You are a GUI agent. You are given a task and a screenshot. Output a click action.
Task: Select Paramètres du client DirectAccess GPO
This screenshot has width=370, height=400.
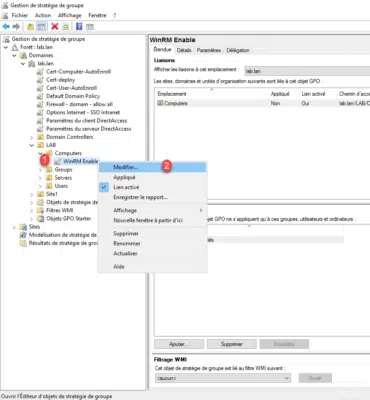point(87,121)
